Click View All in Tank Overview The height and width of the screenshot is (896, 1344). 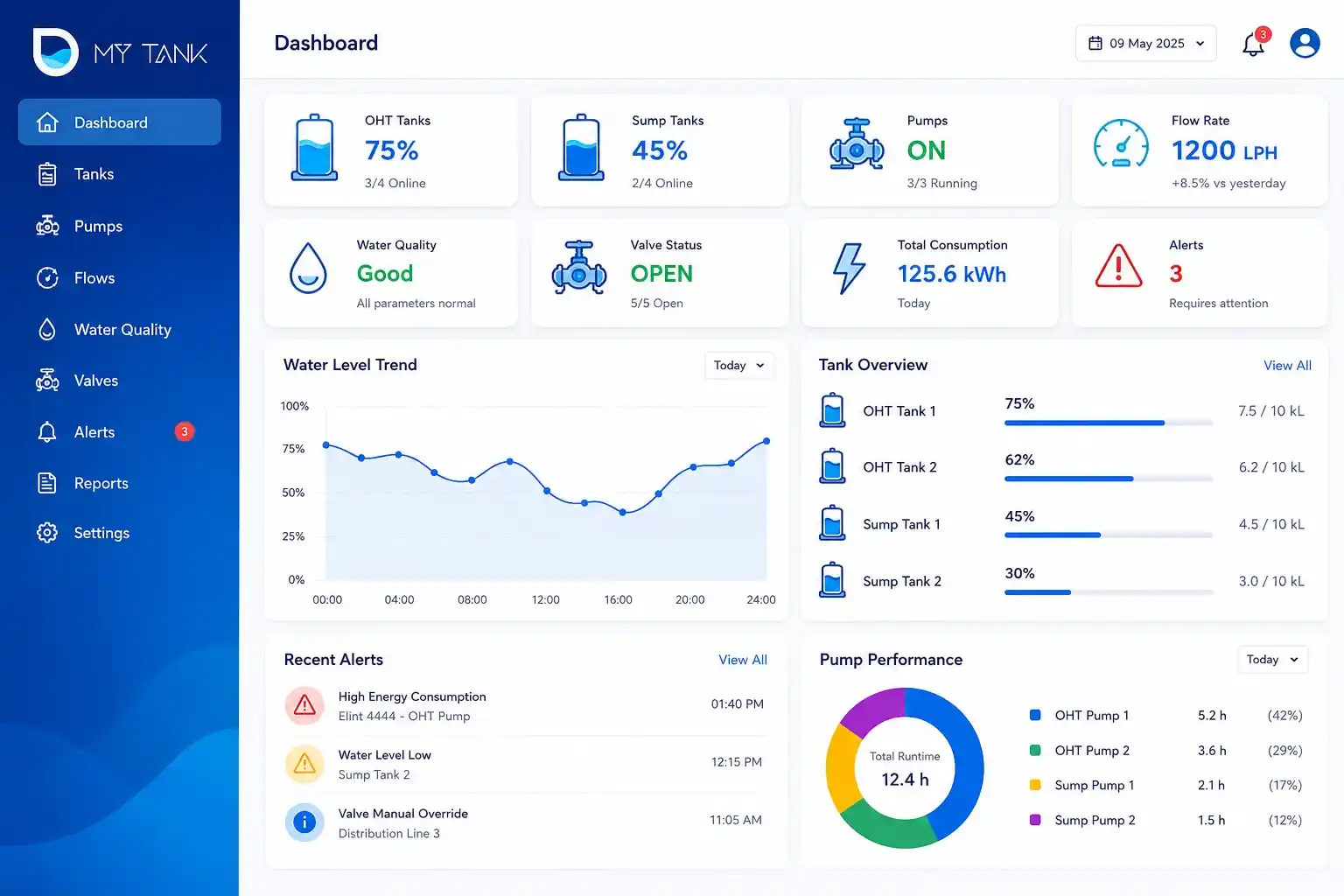click(x=1287, y=366)
